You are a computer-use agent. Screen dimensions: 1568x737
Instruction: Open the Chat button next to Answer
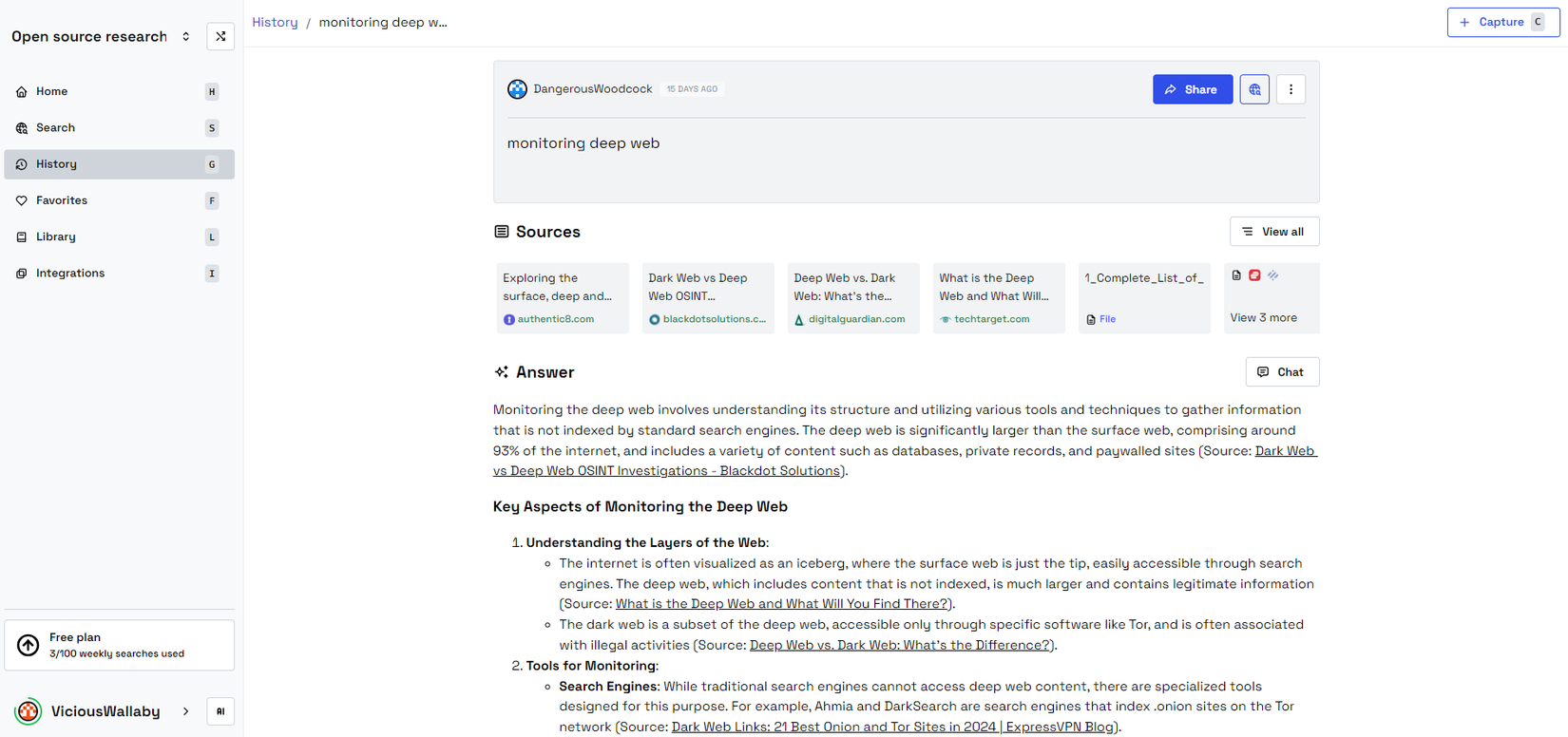(1281, 372)
